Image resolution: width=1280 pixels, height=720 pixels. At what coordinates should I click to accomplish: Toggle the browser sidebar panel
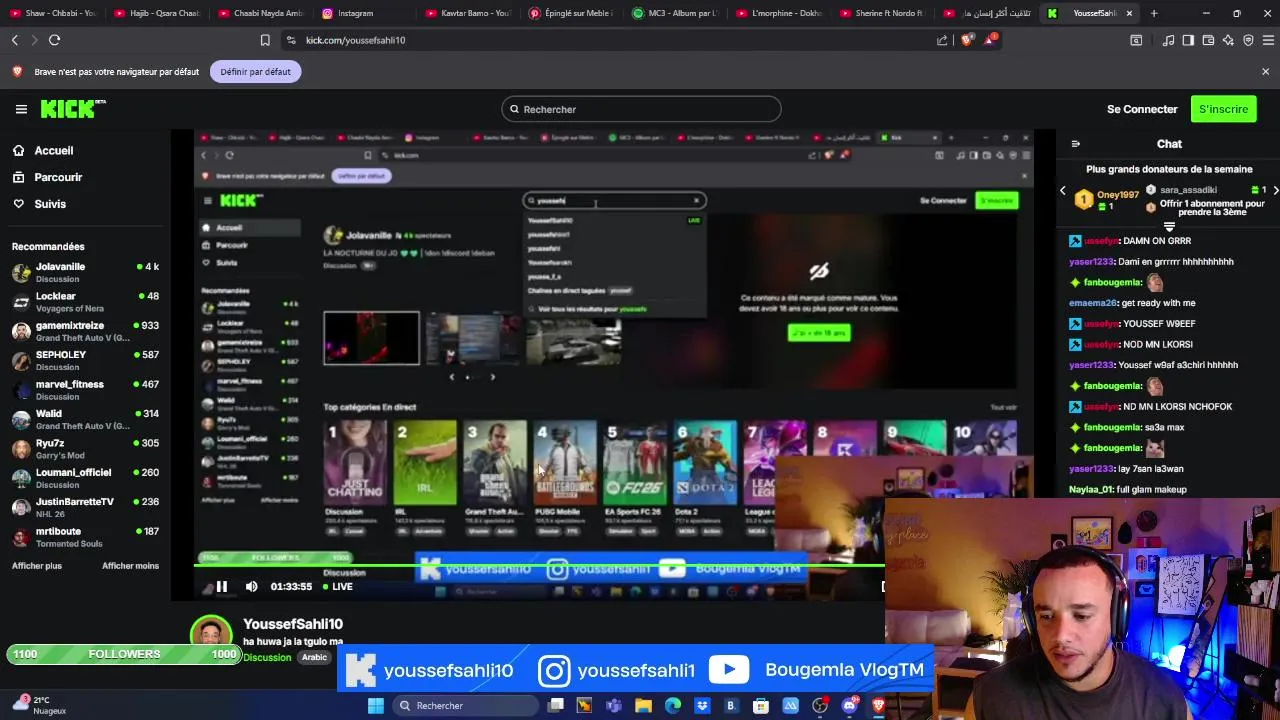click(1188, 40)
